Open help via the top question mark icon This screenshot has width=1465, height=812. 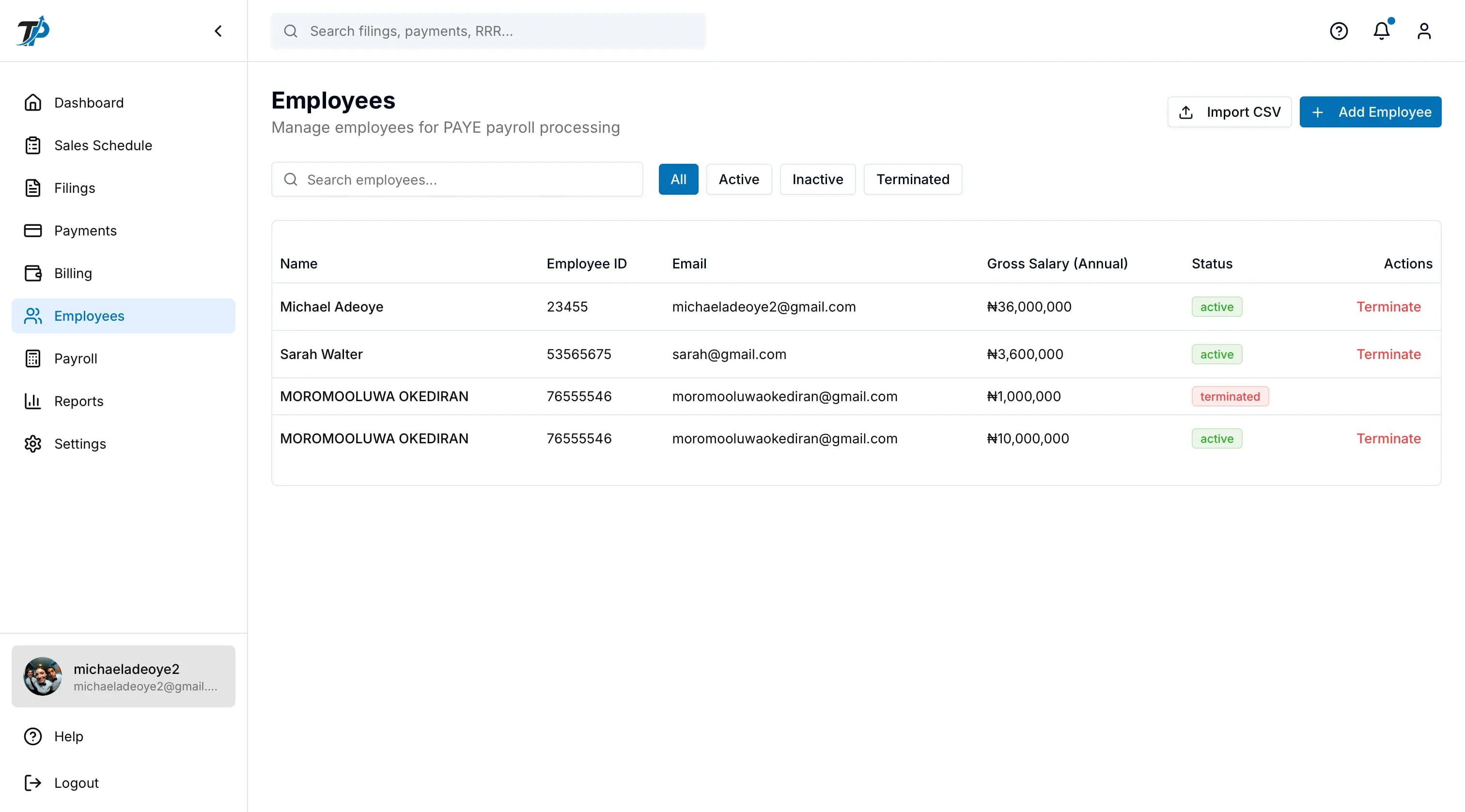(1339, 31)
